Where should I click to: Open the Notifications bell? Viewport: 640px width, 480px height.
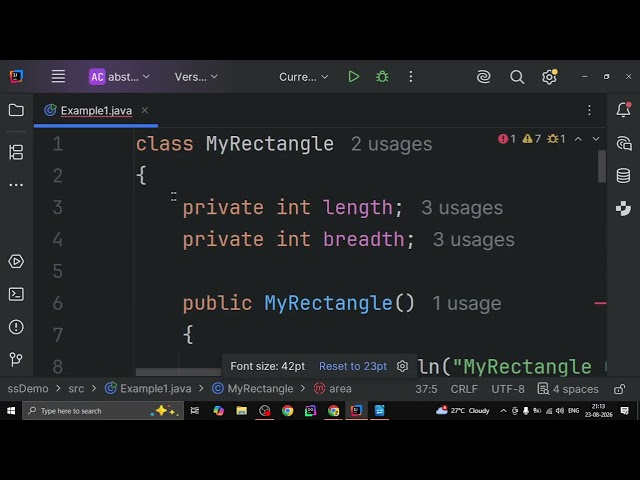pyautogui.click(x=624, y=110)
